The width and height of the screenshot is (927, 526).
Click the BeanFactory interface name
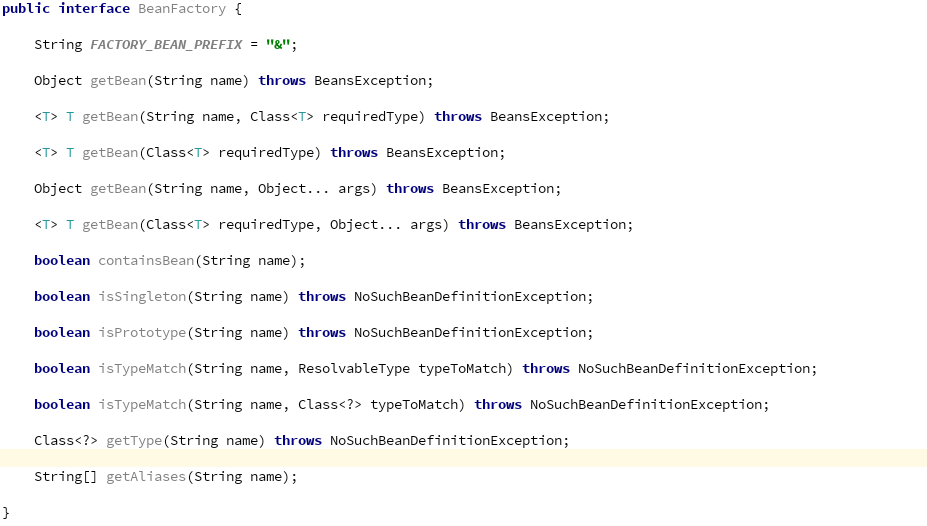[182, 9]
